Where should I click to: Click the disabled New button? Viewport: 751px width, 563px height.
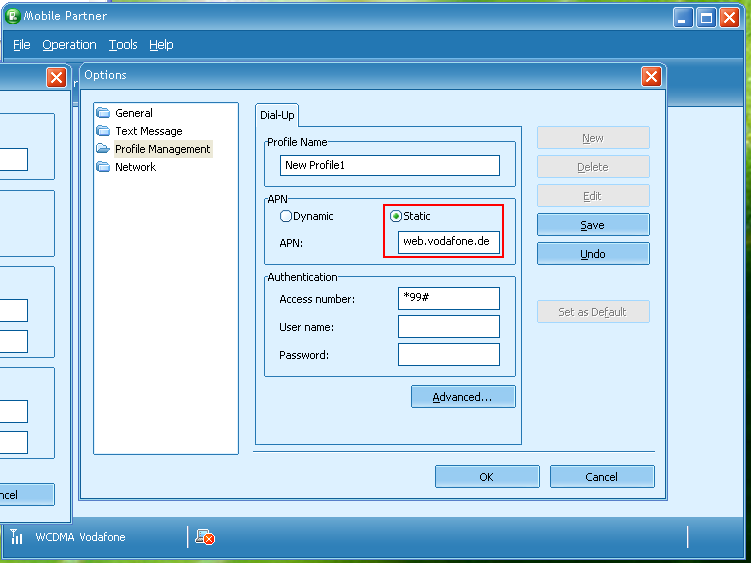[x=593, y=138]
